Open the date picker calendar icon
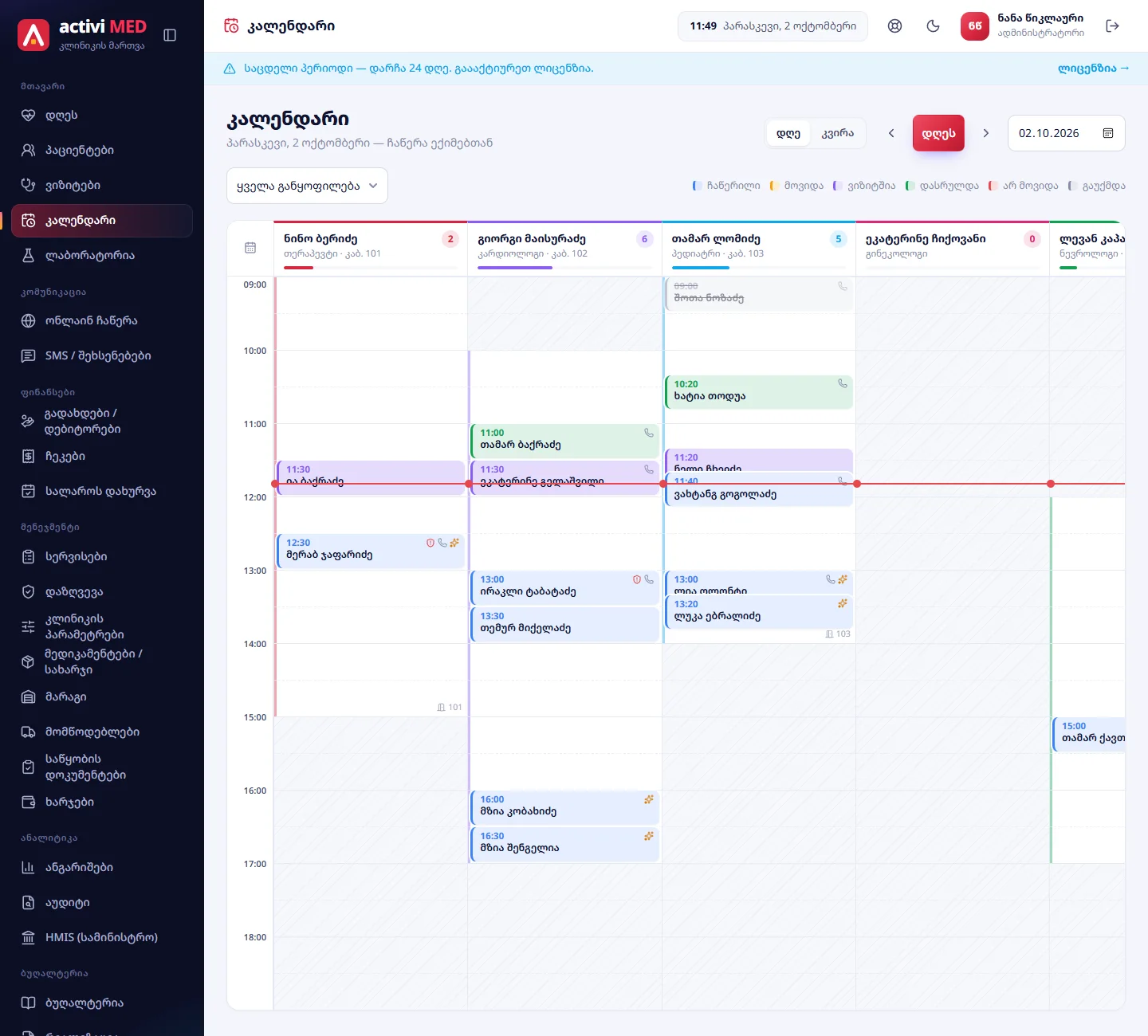Viewport: 1148px width, 1036px height. 1107,133
